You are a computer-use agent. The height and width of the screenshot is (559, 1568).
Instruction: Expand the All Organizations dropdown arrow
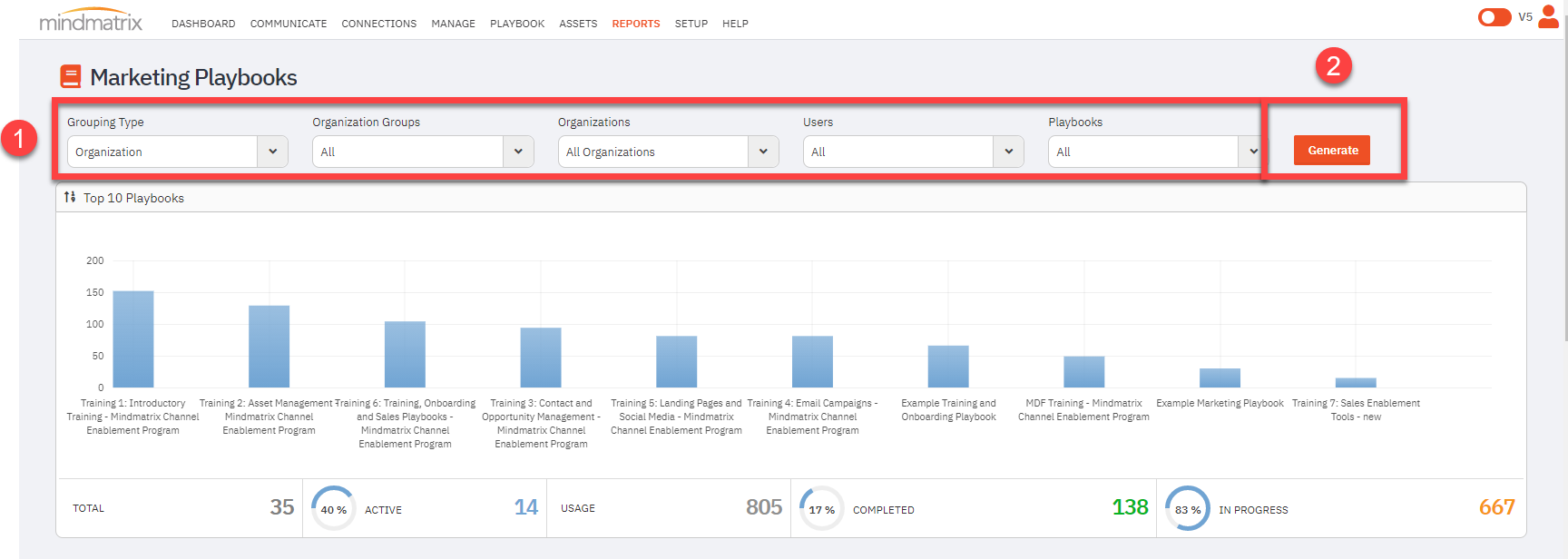763,152
